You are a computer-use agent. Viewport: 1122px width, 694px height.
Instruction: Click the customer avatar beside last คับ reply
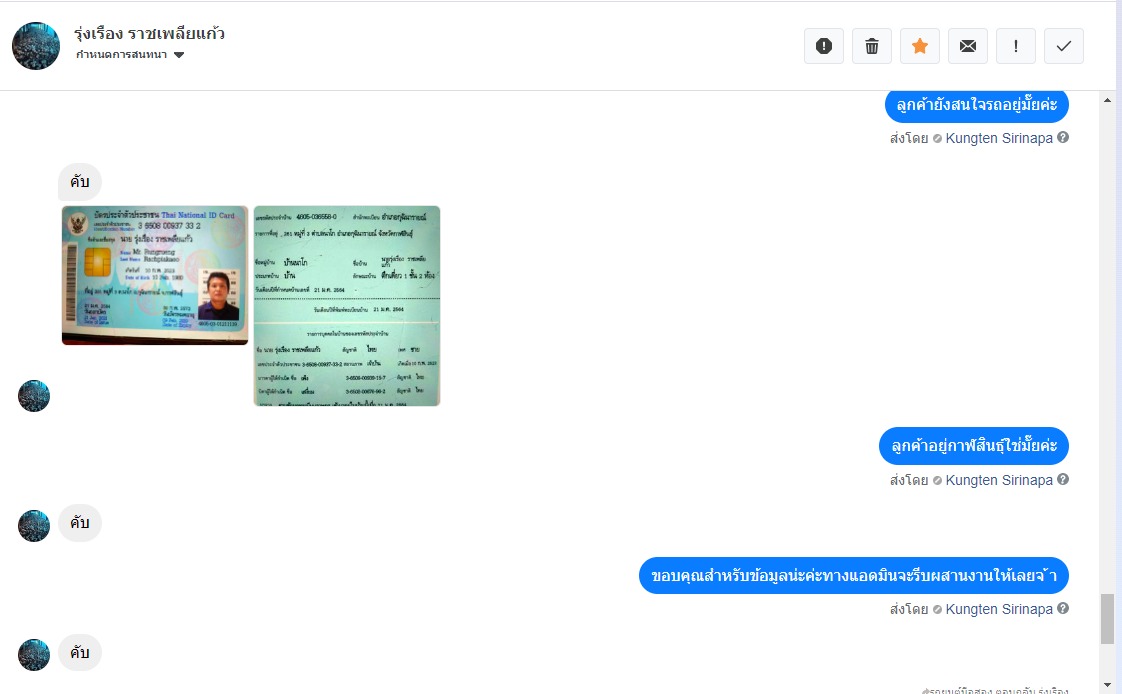[34, 655]
